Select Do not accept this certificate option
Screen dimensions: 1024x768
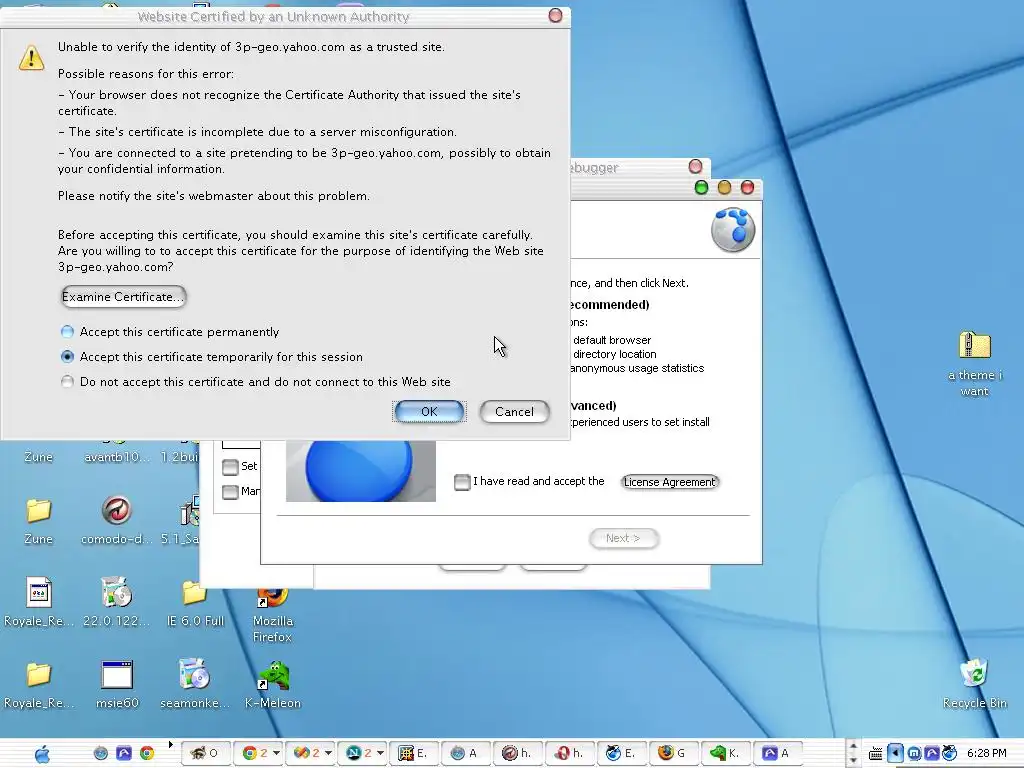67,381
